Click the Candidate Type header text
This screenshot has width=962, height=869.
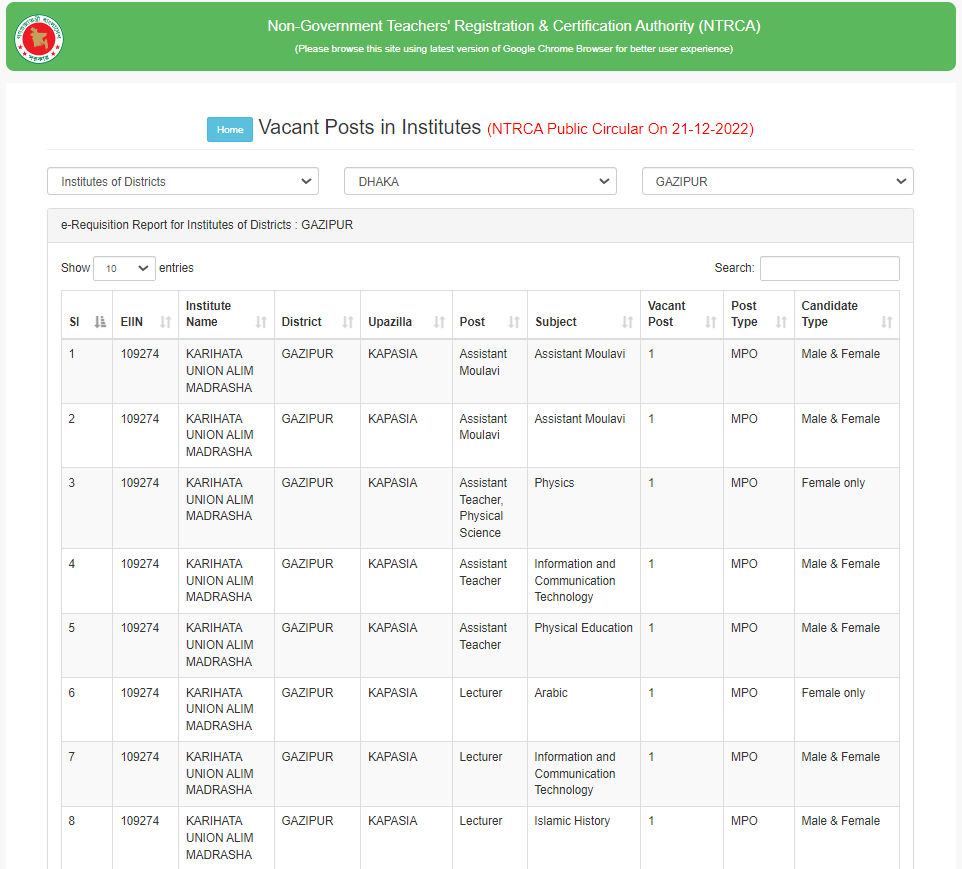pyautogui.click(x=829, y=314)
